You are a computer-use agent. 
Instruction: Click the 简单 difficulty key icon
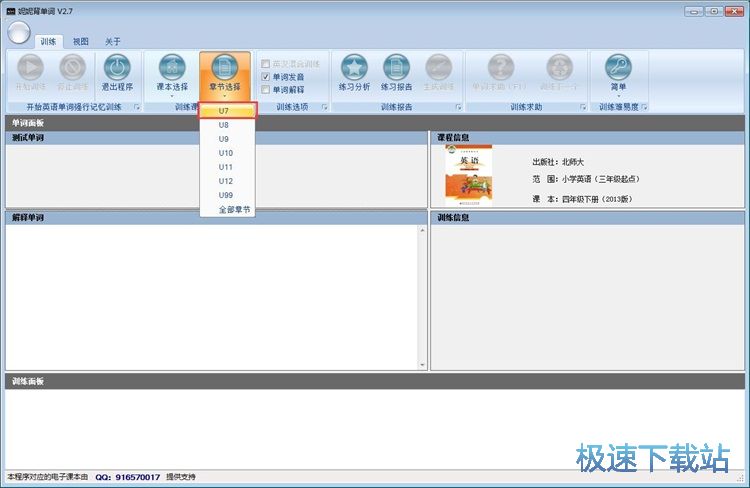click(618, 68)
